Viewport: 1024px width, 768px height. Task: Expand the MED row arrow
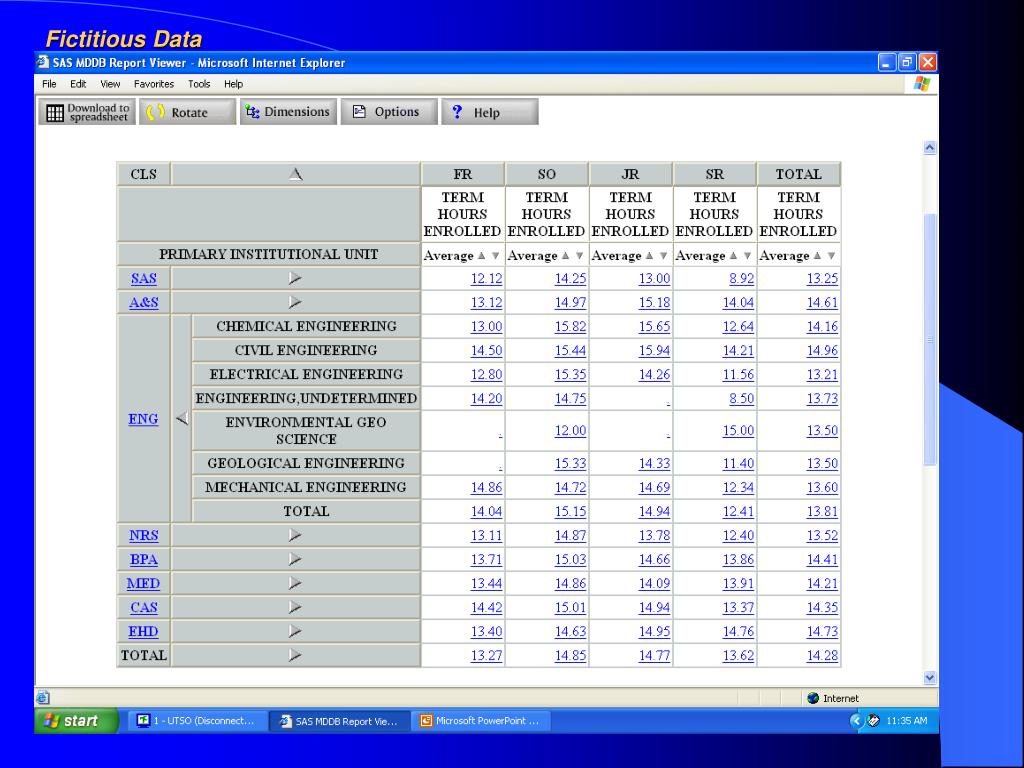point(295,584)
